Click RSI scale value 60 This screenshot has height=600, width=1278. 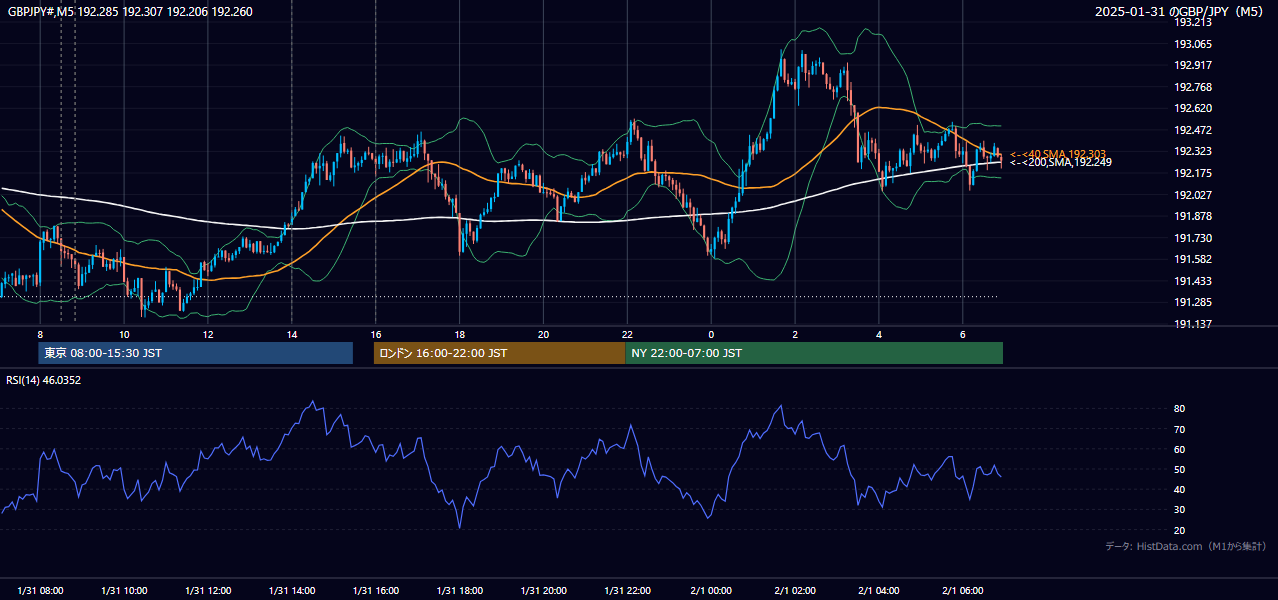point(1180,449)
